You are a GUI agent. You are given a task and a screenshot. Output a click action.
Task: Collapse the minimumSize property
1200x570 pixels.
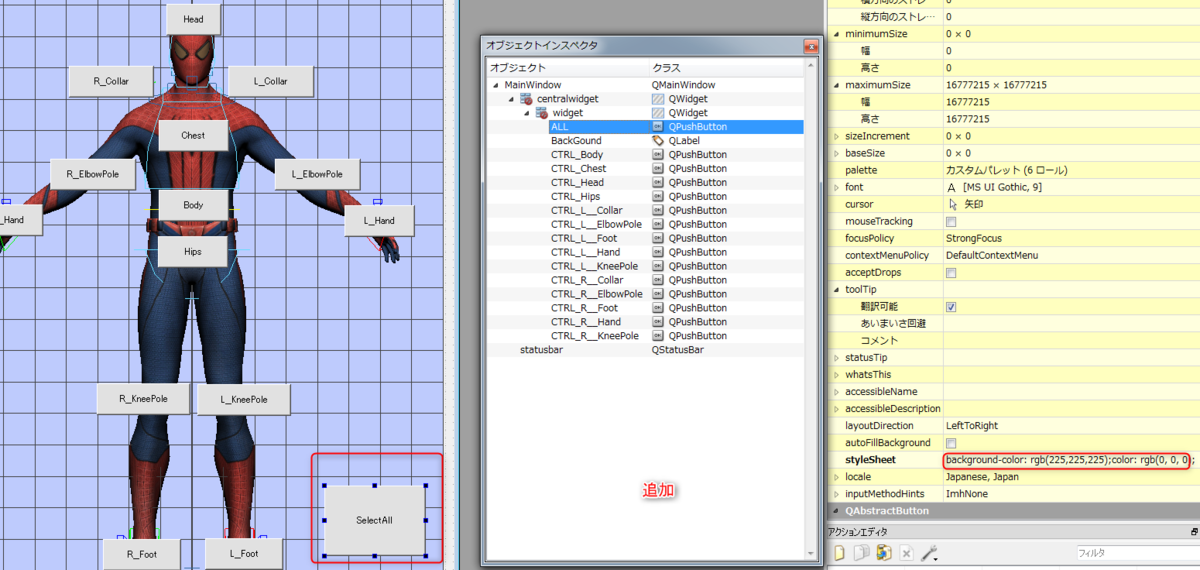(837, 34)
